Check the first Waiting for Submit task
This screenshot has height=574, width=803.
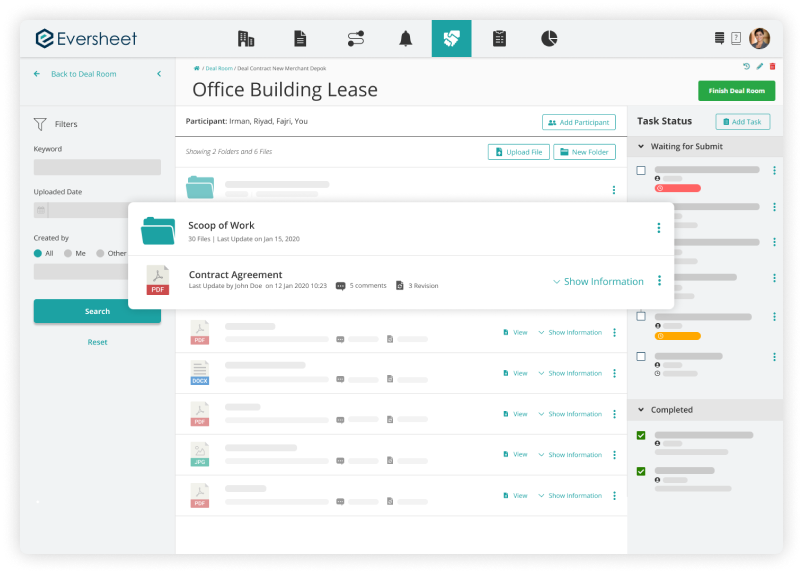pyautogui.click(x=641, y=171)
